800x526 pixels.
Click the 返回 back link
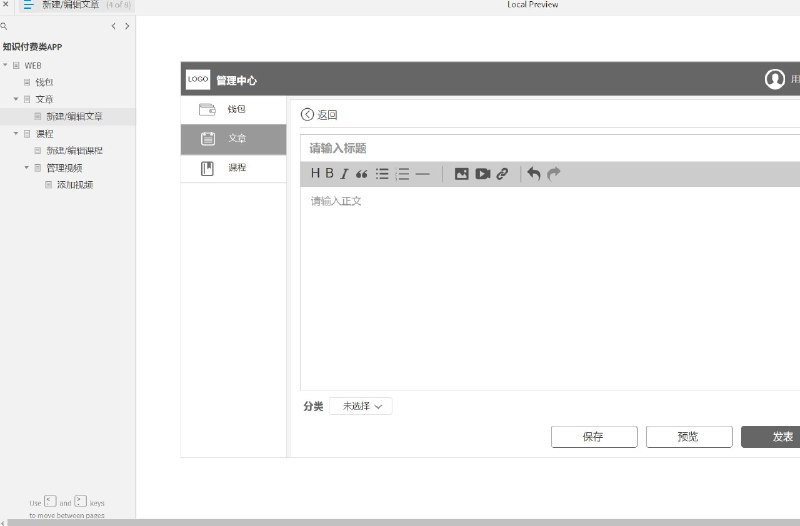pos(327,115)
